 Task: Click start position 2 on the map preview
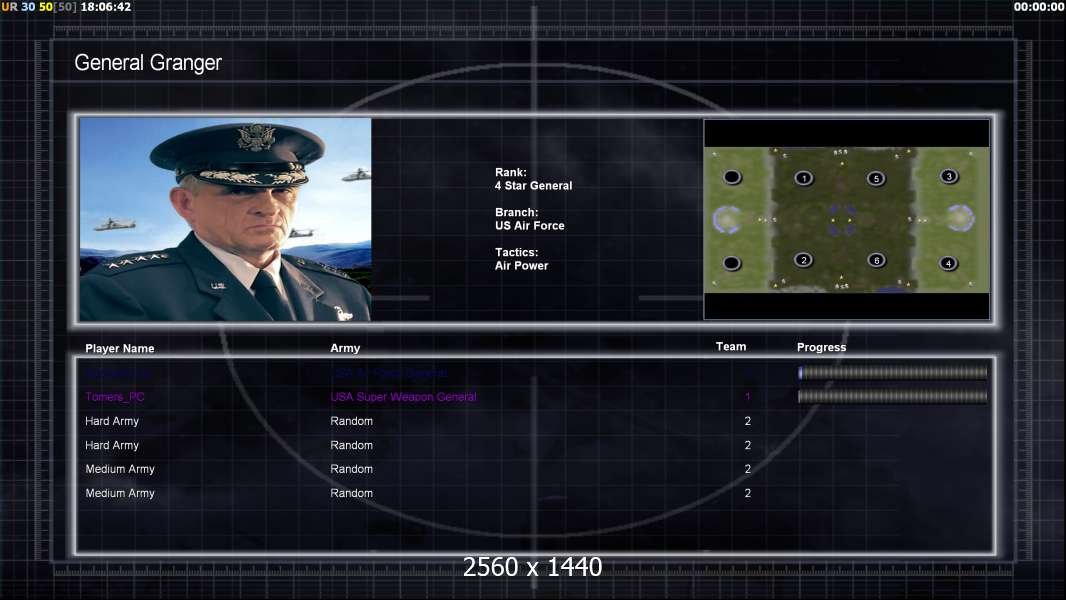click(x=804, y=260)
